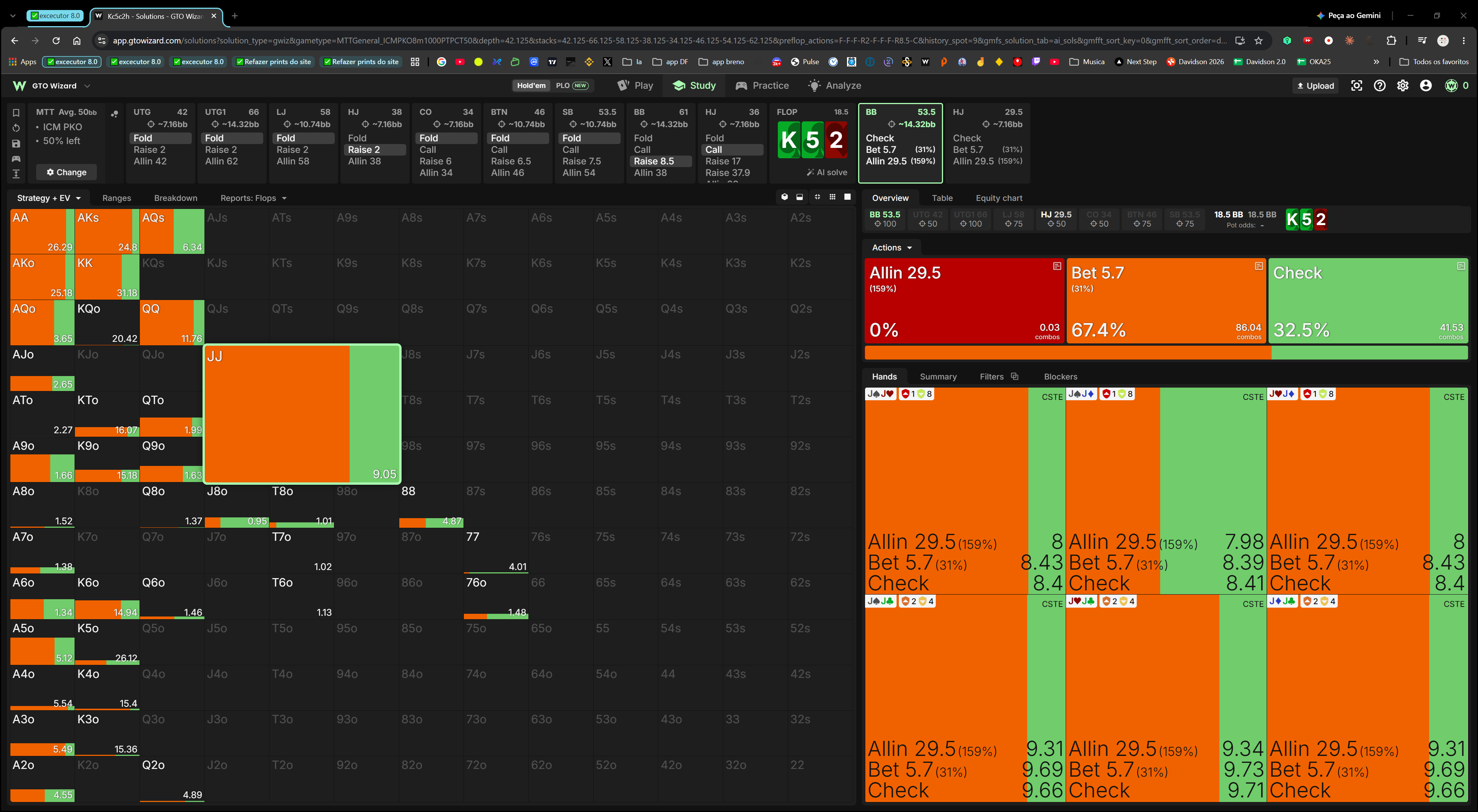Switch to the Ranges tab
Viewport: 1478px width, 812px height.
pos(116,198)
